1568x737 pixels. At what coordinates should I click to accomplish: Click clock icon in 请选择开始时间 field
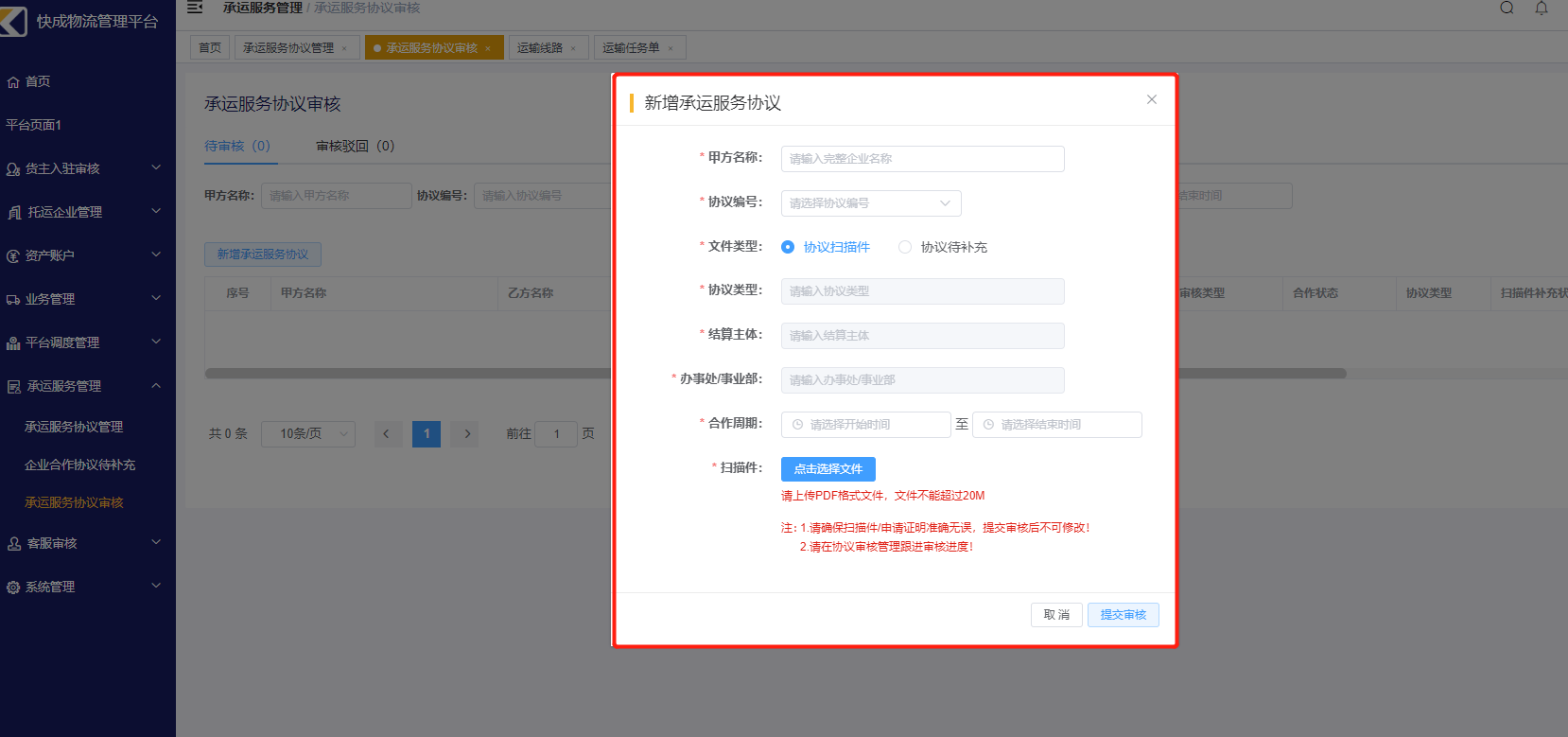coord(797,425)
